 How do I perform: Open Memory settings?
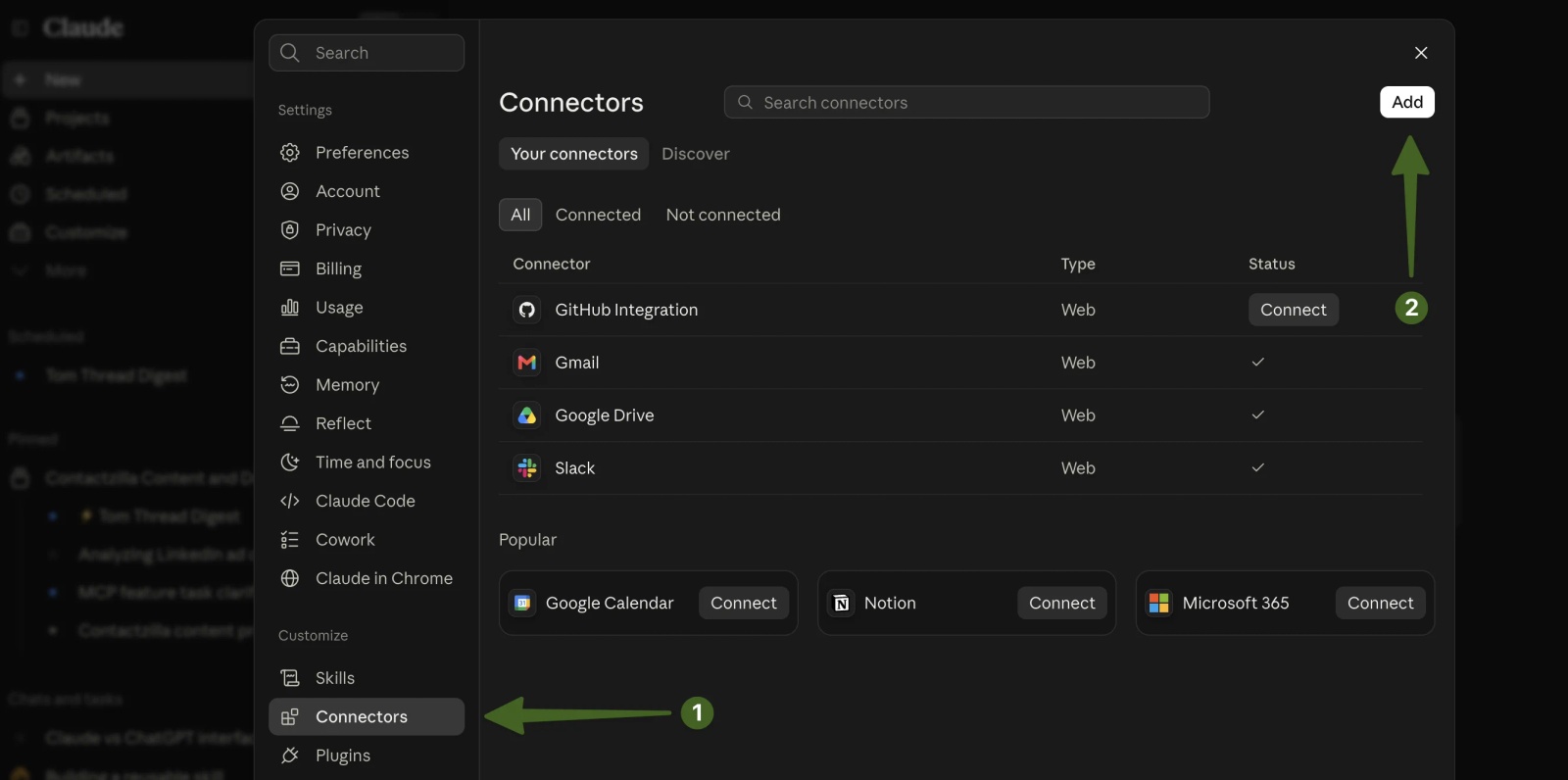tap(367, 384)
